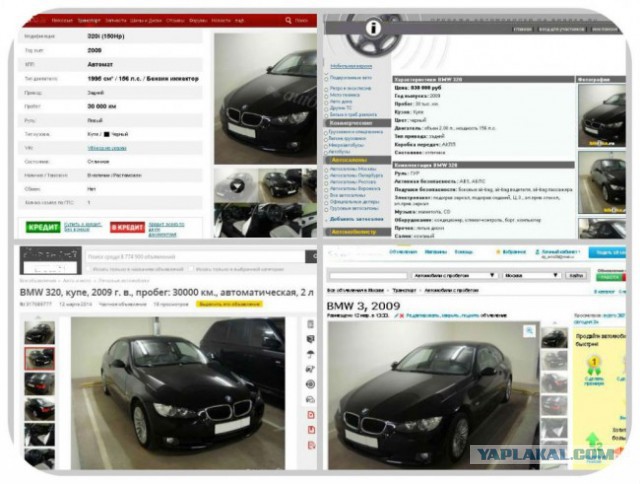Click the 'BMW 3, 2009' listing title
Screen dimensions: 640x484
coord(363,306)
